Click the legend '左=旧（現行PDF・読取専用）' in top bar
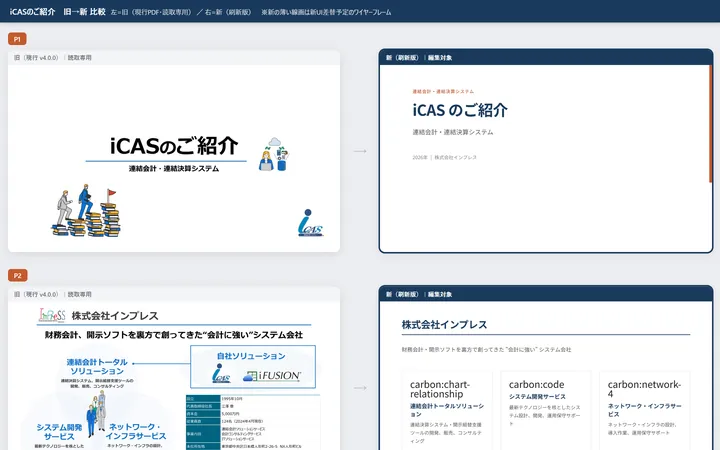 tap(151, 12)
